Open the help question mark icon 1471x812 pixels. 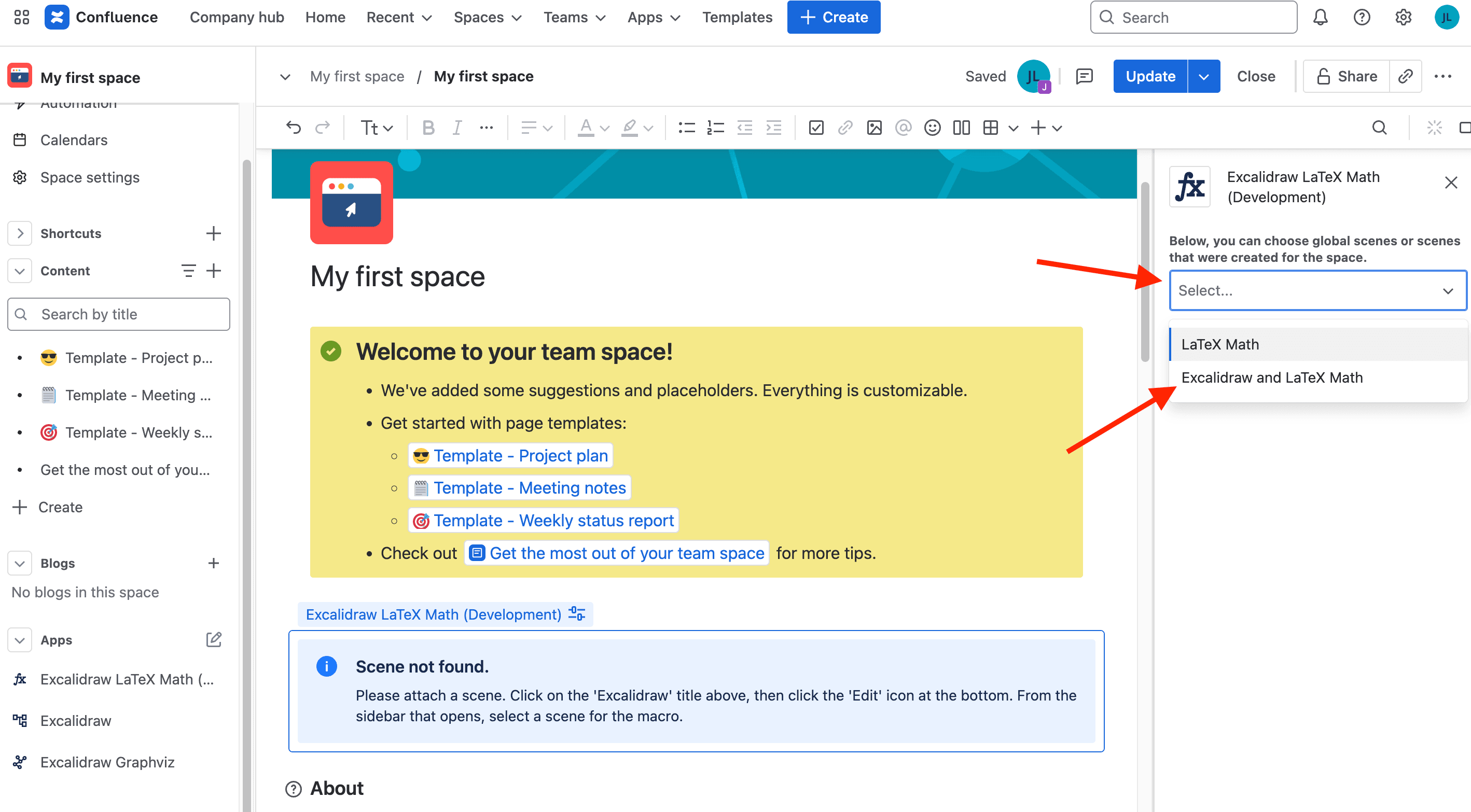tap(1362, 17)
